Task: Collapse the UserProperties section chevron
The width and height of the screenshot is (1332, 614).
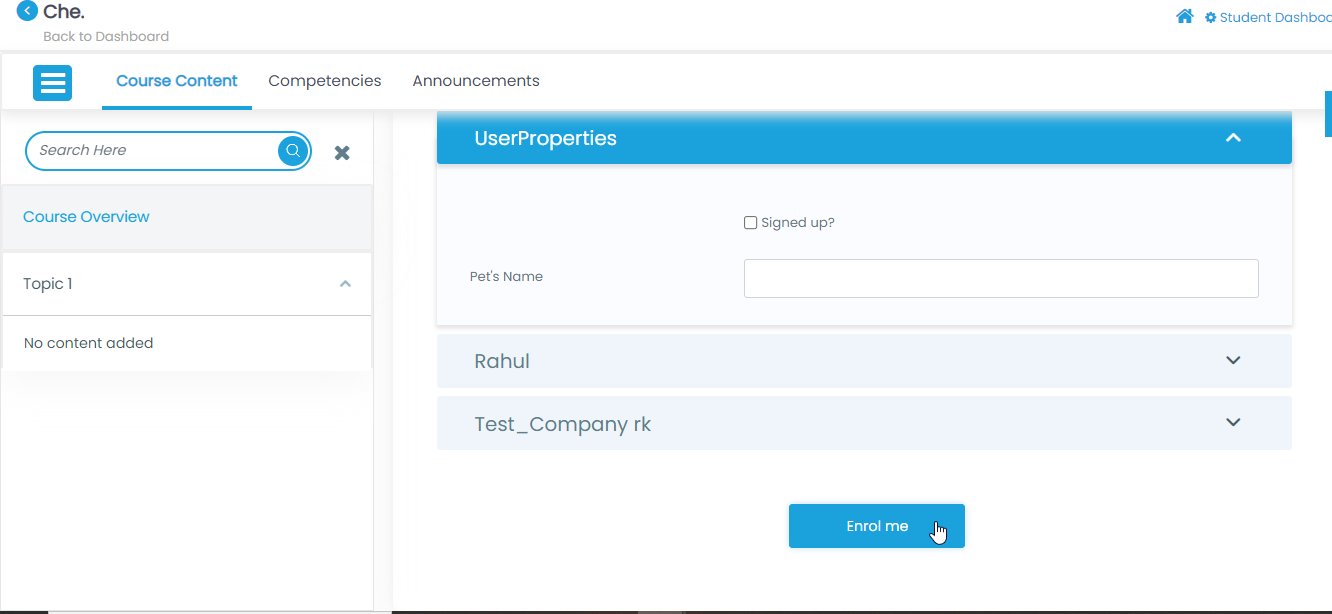Action: [1233, 138]
